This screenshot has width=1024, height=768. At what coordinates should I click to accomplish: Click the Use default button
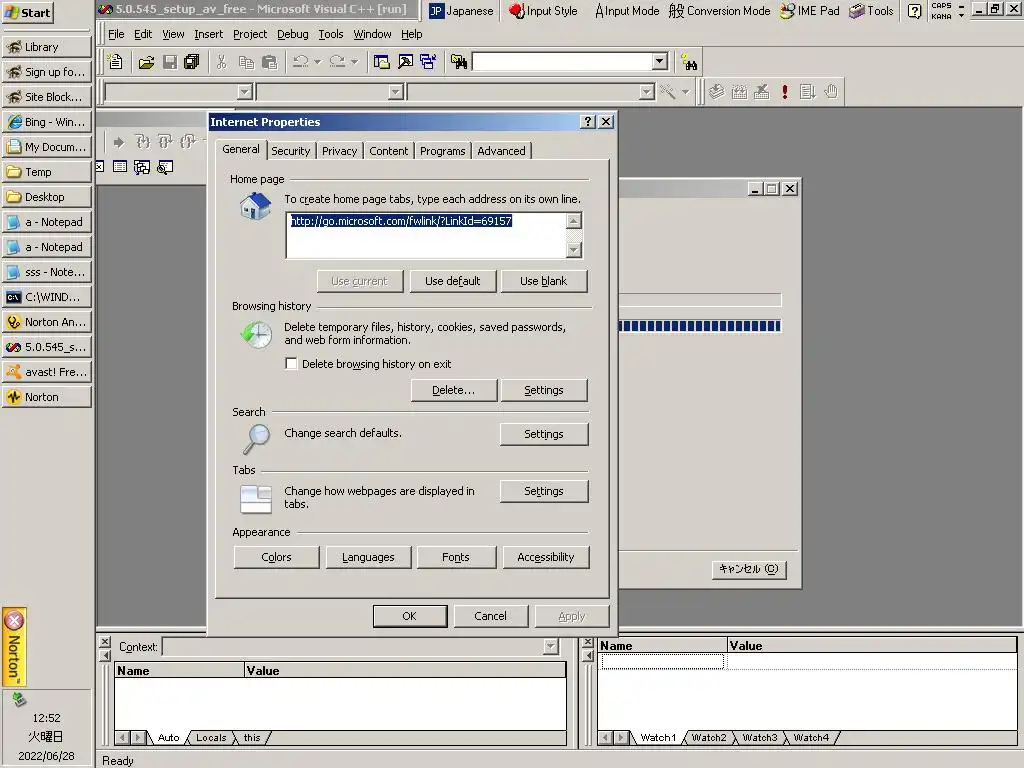pos(453,281)
